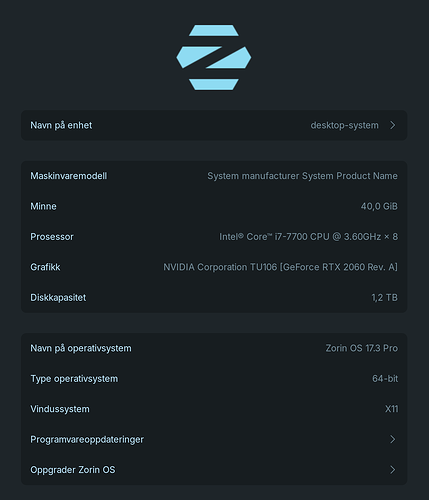The height and width of the screenshot is (500, 429).
Task: Open Oppgrader Zorin OS
Action: (x=214, y=470)
